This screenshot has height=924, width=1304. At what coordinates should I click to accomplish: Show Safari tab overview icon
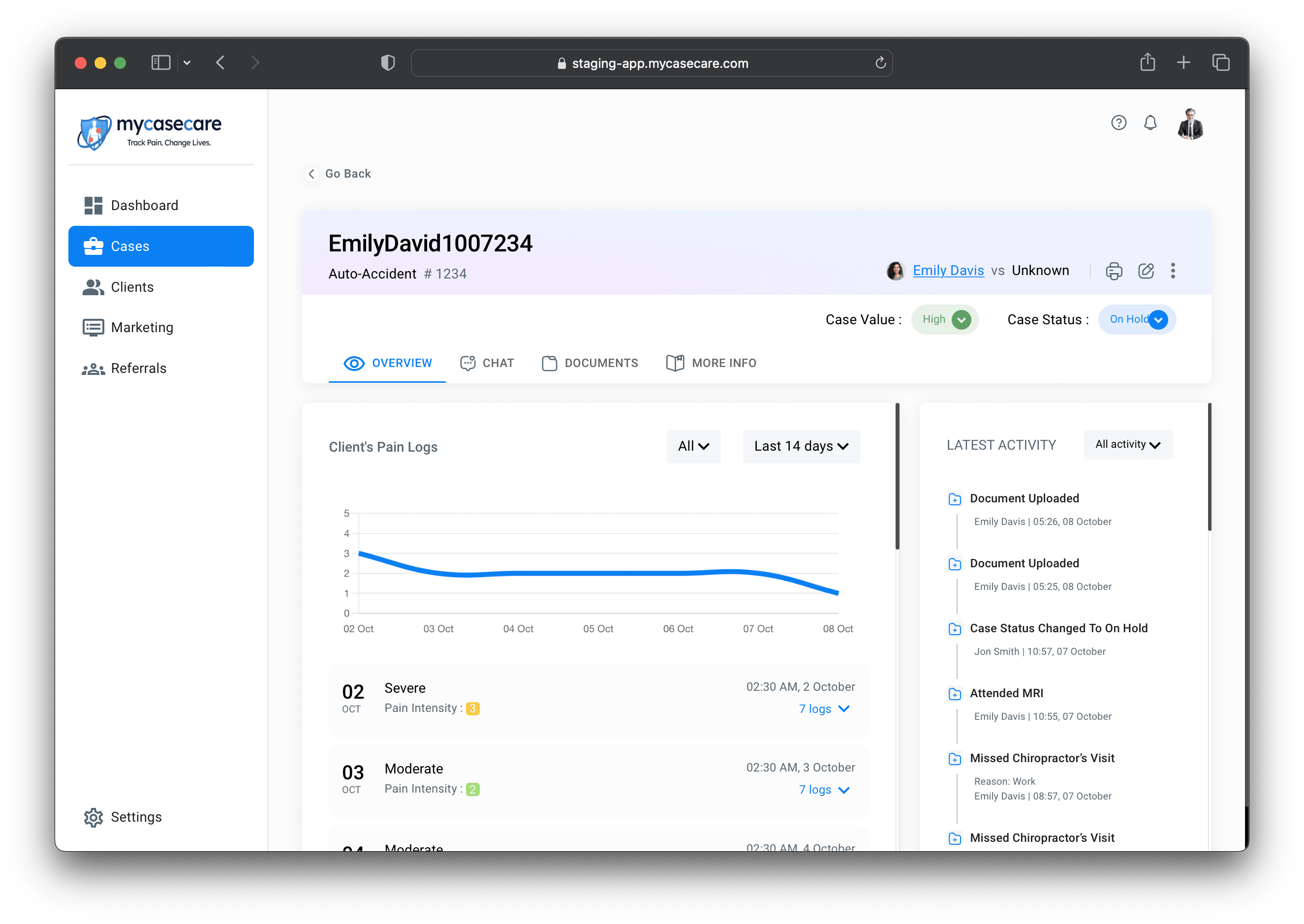pos(1220,62)
